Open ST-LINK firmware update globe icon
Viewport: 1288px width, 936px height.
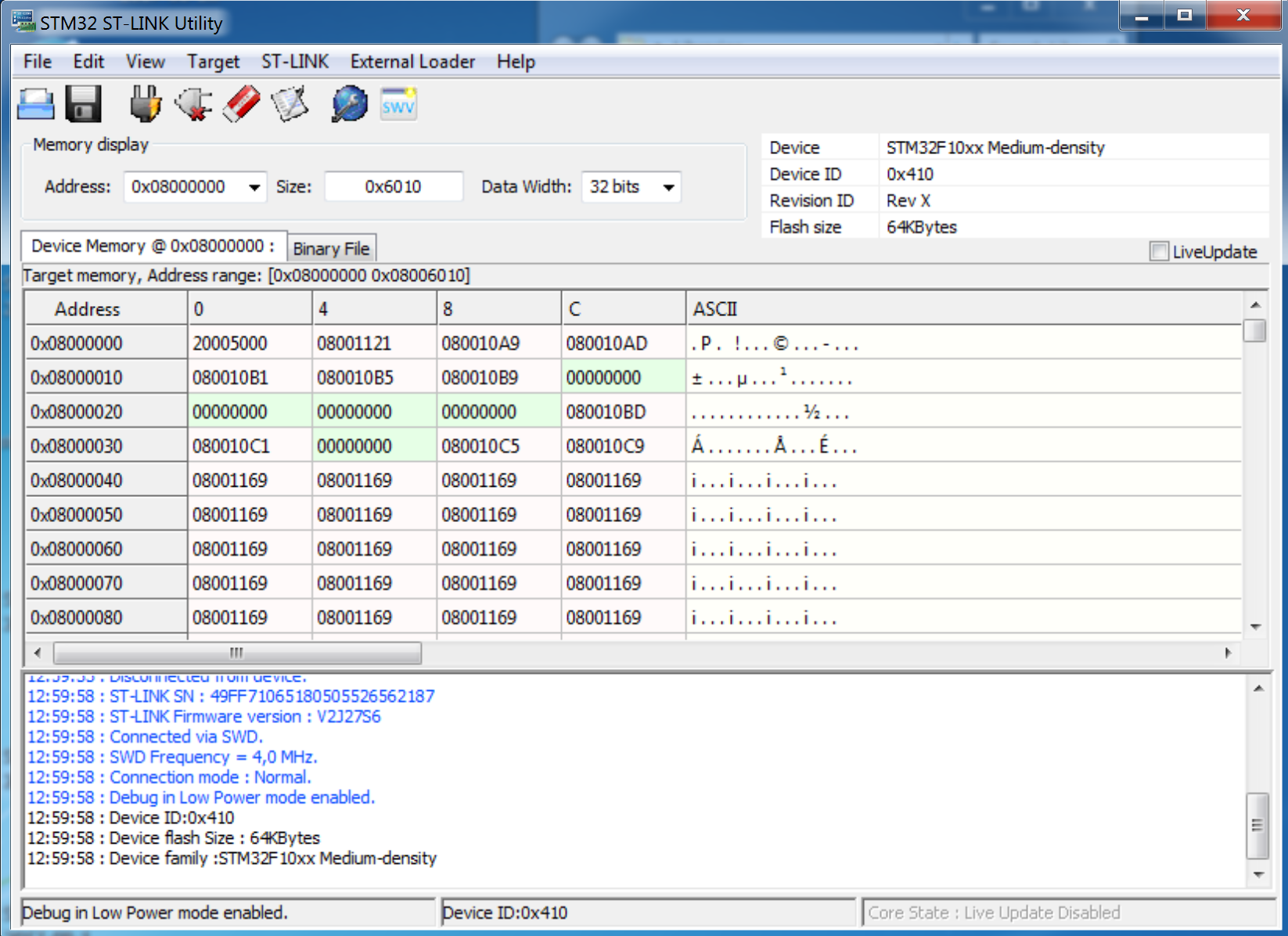(x=350, y=104)
